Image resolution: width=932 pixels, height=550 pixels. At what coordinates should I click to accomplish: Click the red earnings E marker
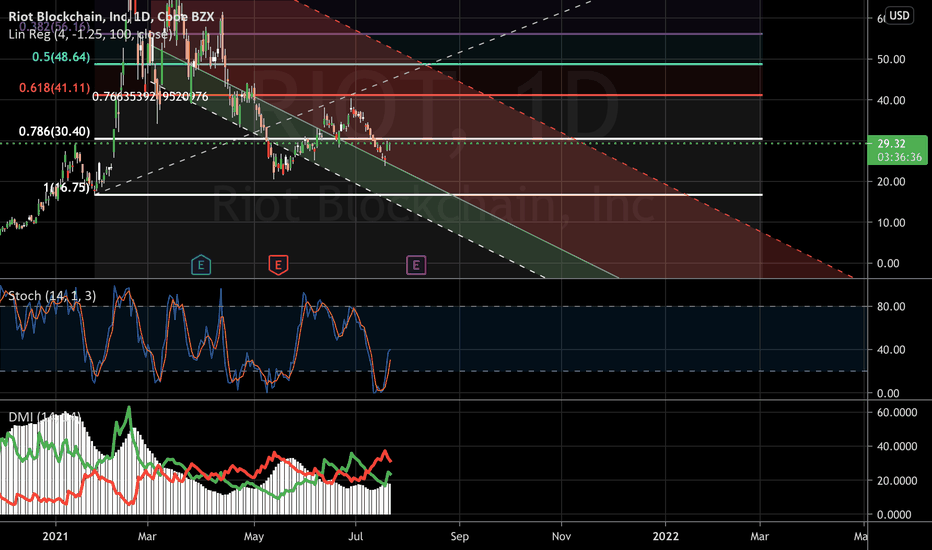pos(278,265)
